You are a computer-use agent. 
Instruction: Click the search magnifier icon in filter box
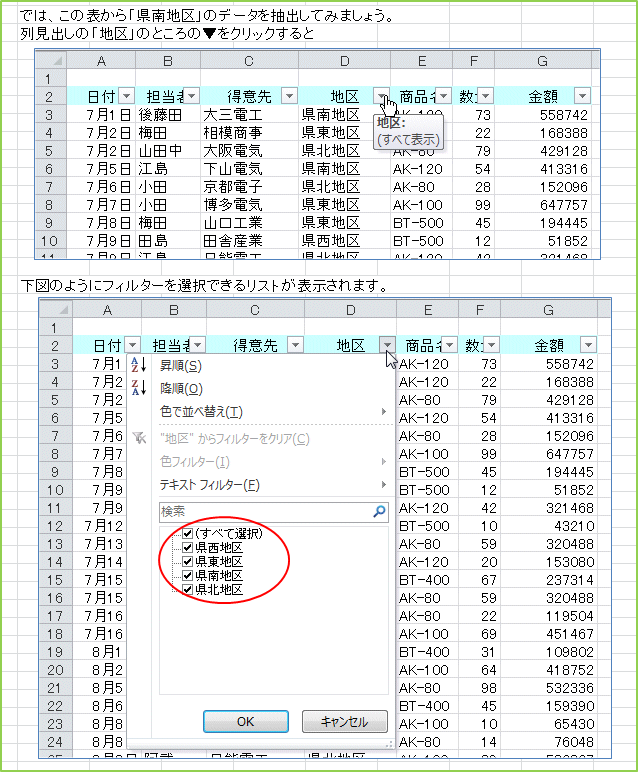coord(379,512)
